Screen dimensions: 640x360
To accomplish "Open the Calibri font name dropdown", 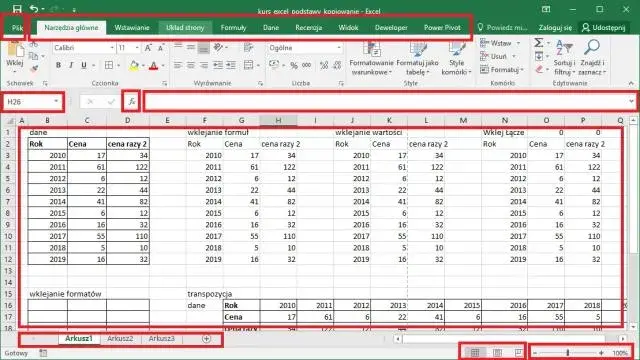I will pos(112,48).
